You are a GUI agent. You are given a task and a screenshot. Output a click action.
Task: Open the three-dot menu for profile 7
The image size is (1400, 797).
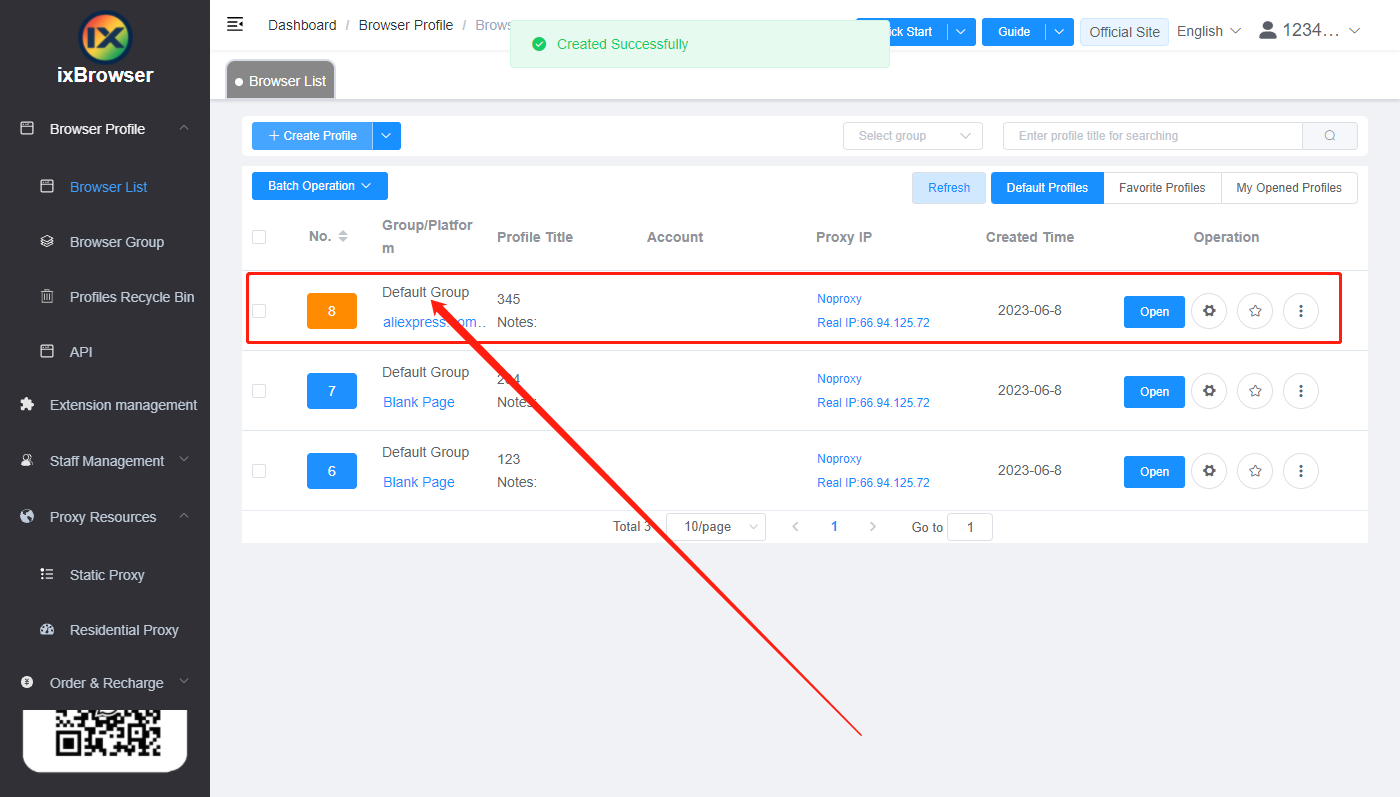(x=1300, y=391)
